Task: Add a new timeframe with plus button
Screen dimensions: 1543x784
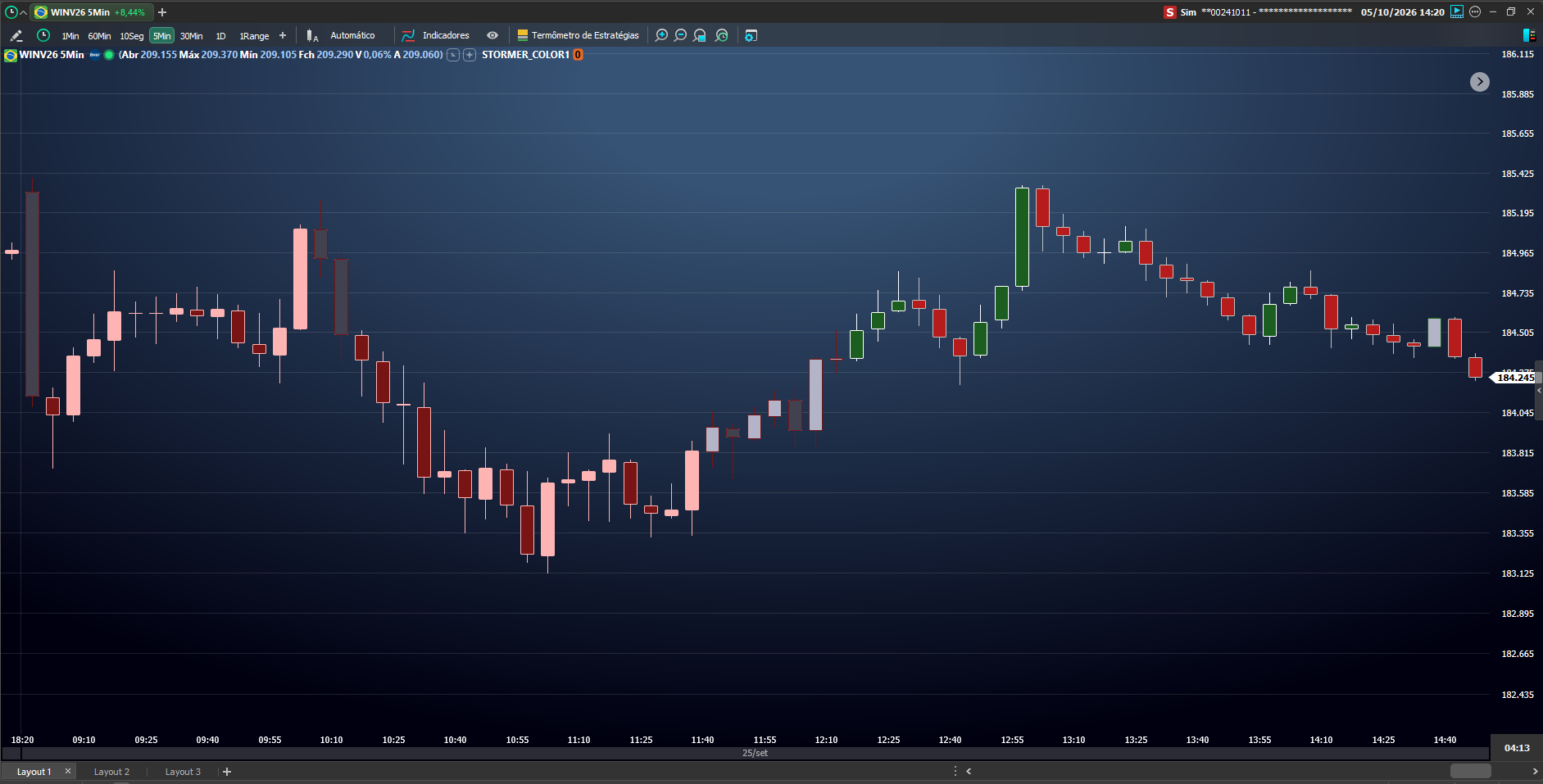Action: pos(283,35)
